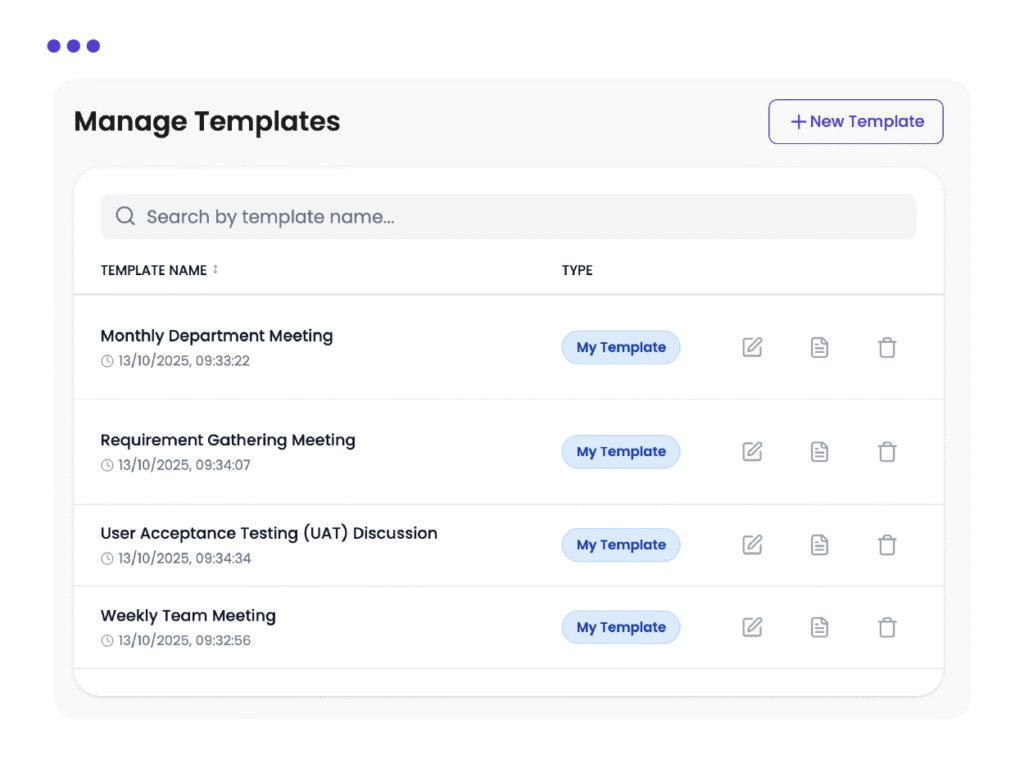Click My Template badge on Requirement Gathering row
Viewport: 1024px width, 768px height.
pos(620,452)
